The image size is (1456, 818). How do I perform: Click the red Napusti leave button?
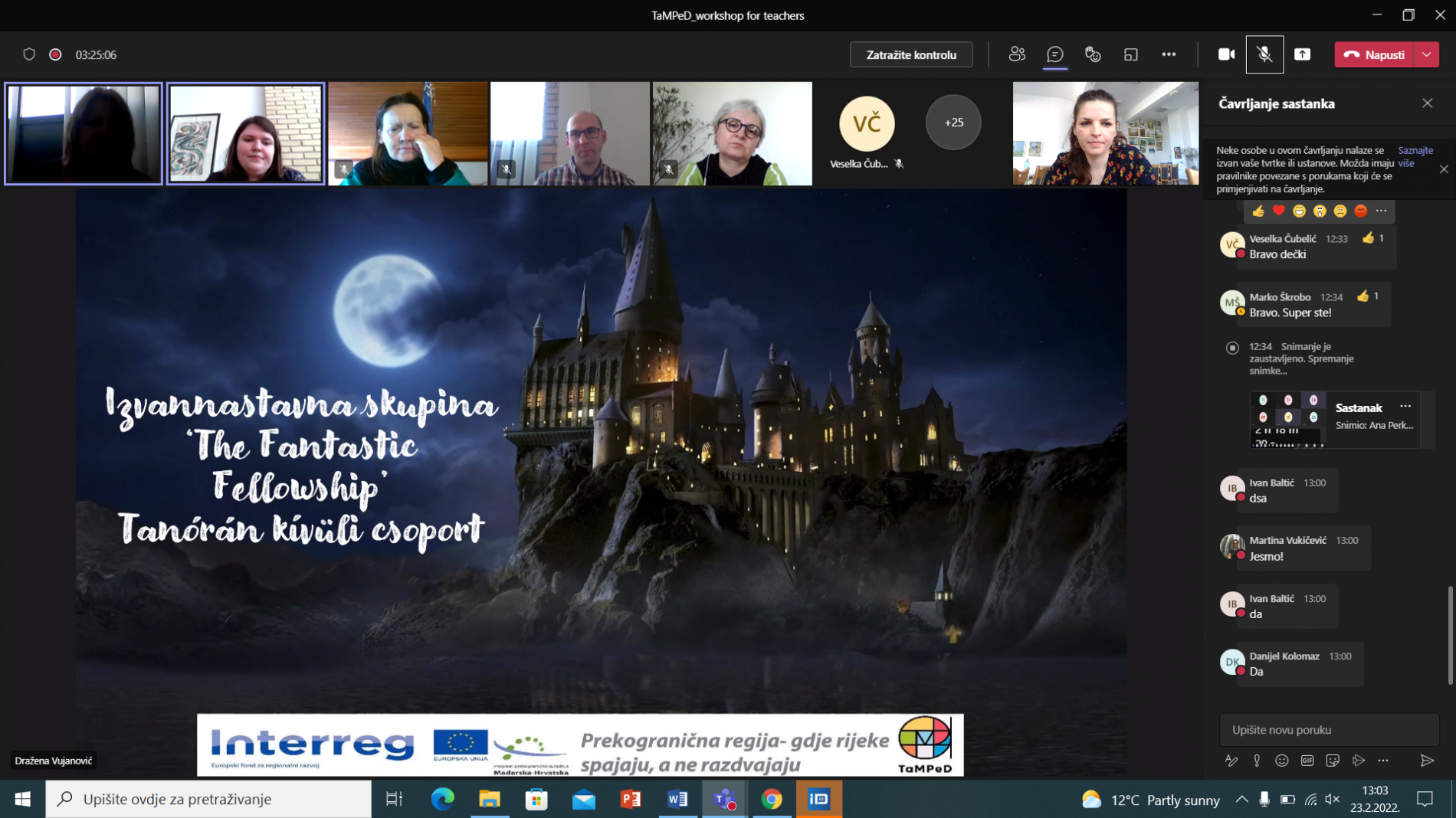click(1376, 54)
